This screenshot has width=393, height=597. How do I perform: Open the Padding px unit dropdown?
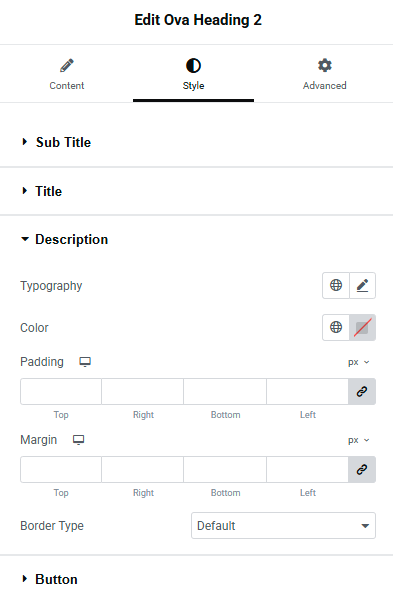point(358,362)
